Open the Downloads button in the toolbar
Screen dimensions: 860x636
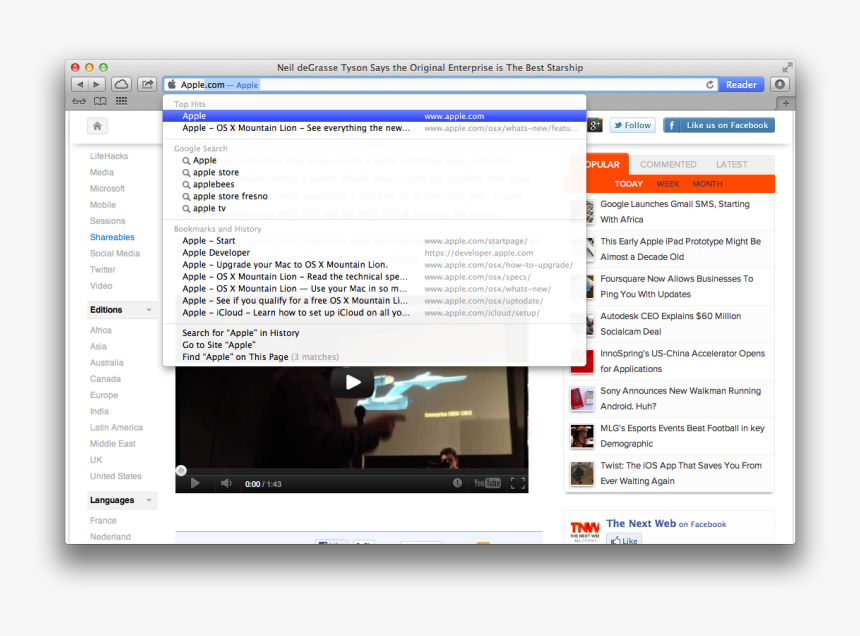coord(780,84)
